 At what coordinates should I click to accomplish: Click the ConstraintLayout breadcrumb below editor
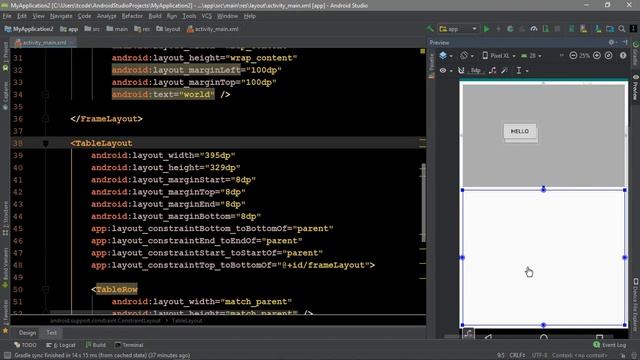click(x=105, y=321)
